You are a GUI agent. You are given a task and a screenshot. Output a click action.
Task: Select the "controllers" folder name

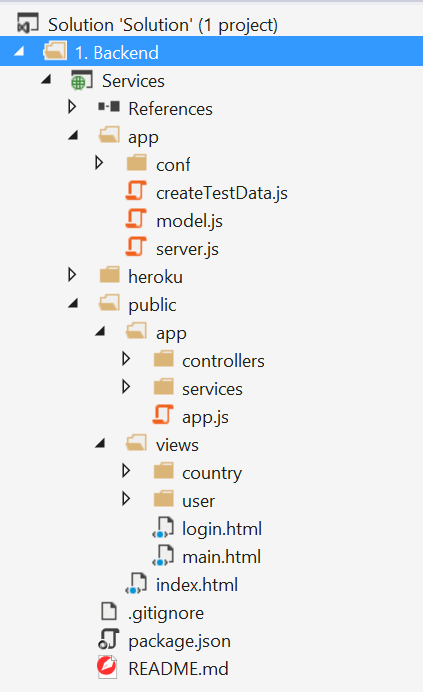223,361
